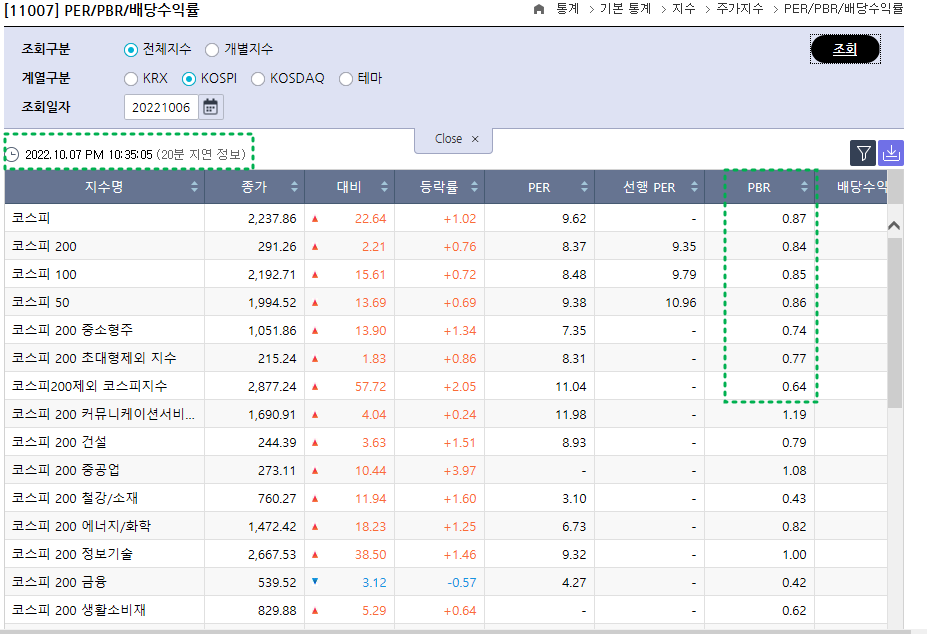Click 지수 in the breadcrumb
Image resolution: width=927 pixels, height=634 pixels.
[683, 9]
